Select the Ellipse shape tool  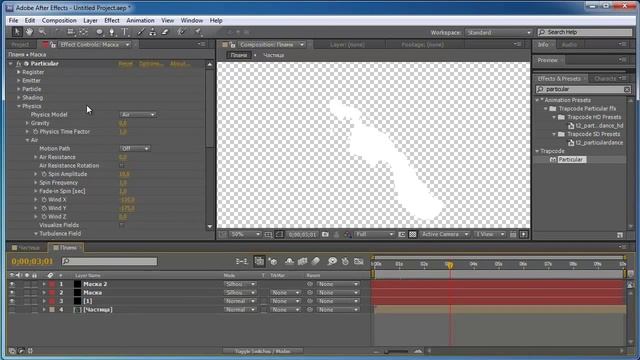[99, 32]
